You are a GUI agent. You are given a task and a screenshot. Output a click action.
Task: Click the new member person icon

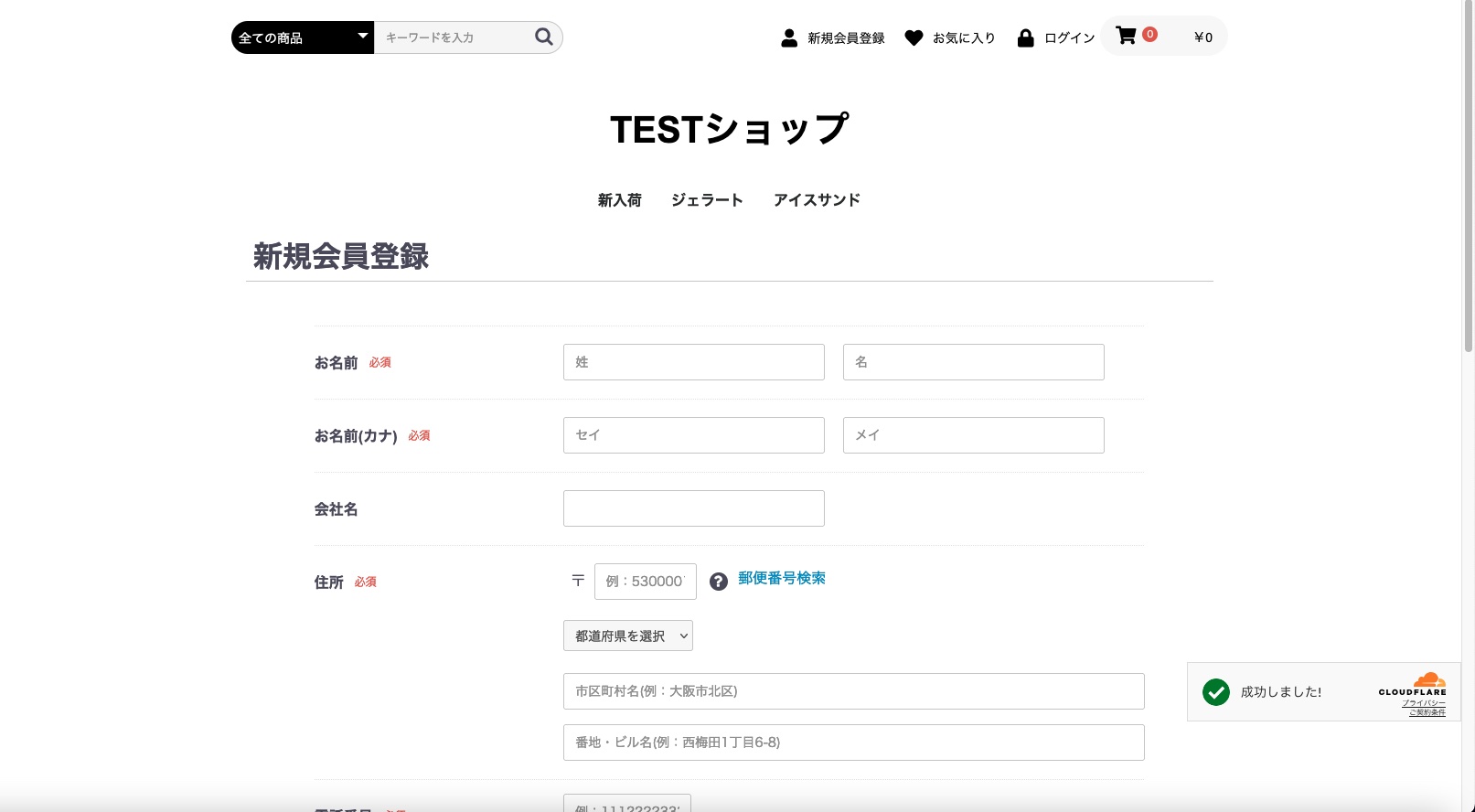click(789, 37)
